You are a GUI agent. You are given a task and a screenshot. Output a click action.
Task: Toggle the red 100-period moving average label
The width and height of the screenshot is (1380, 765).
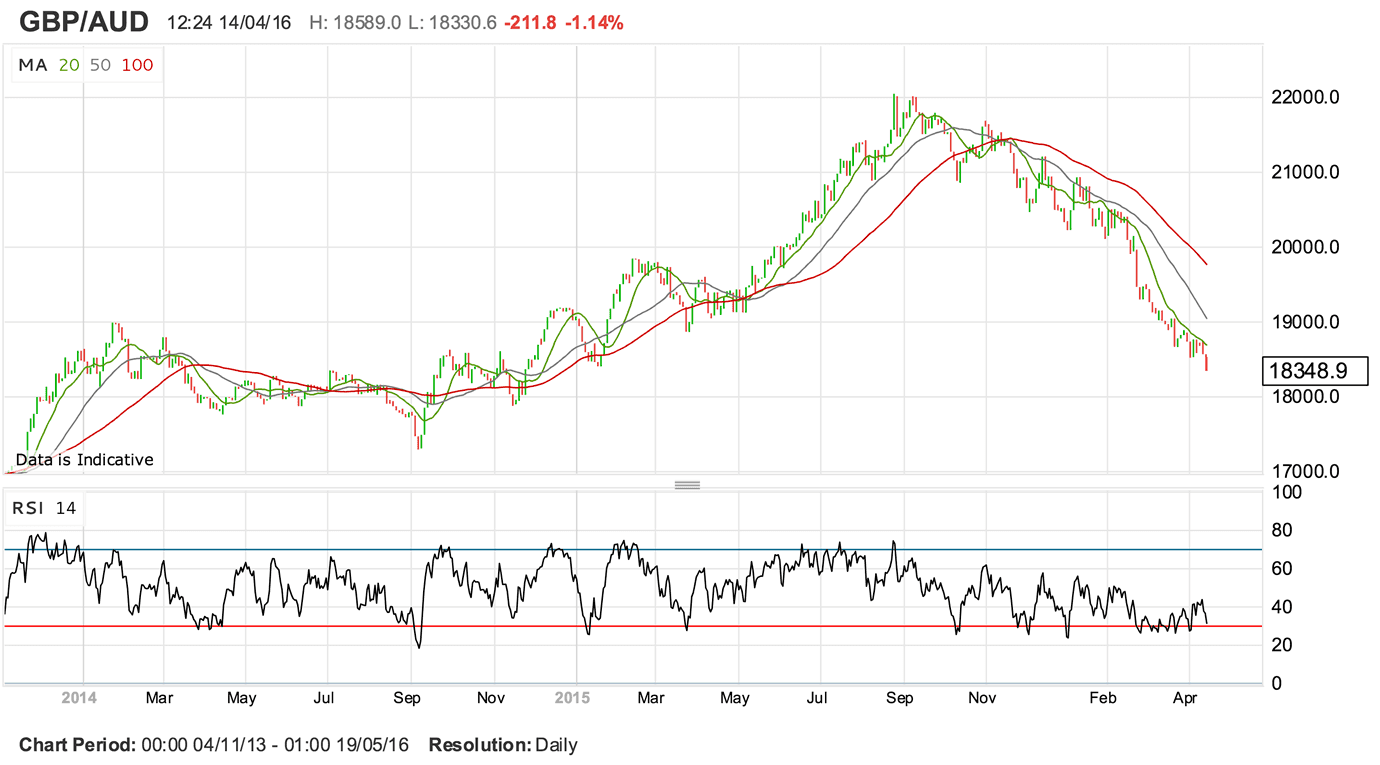click(137, 65)
